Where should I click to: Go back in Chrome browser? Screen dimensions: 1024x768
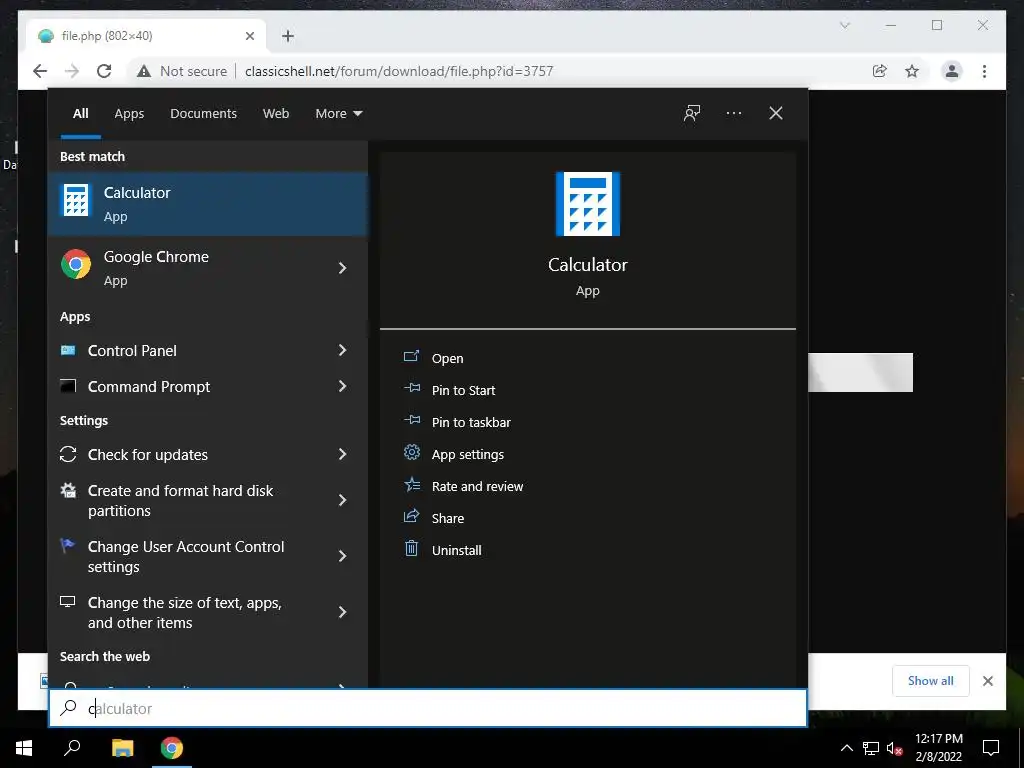[40, 71]
